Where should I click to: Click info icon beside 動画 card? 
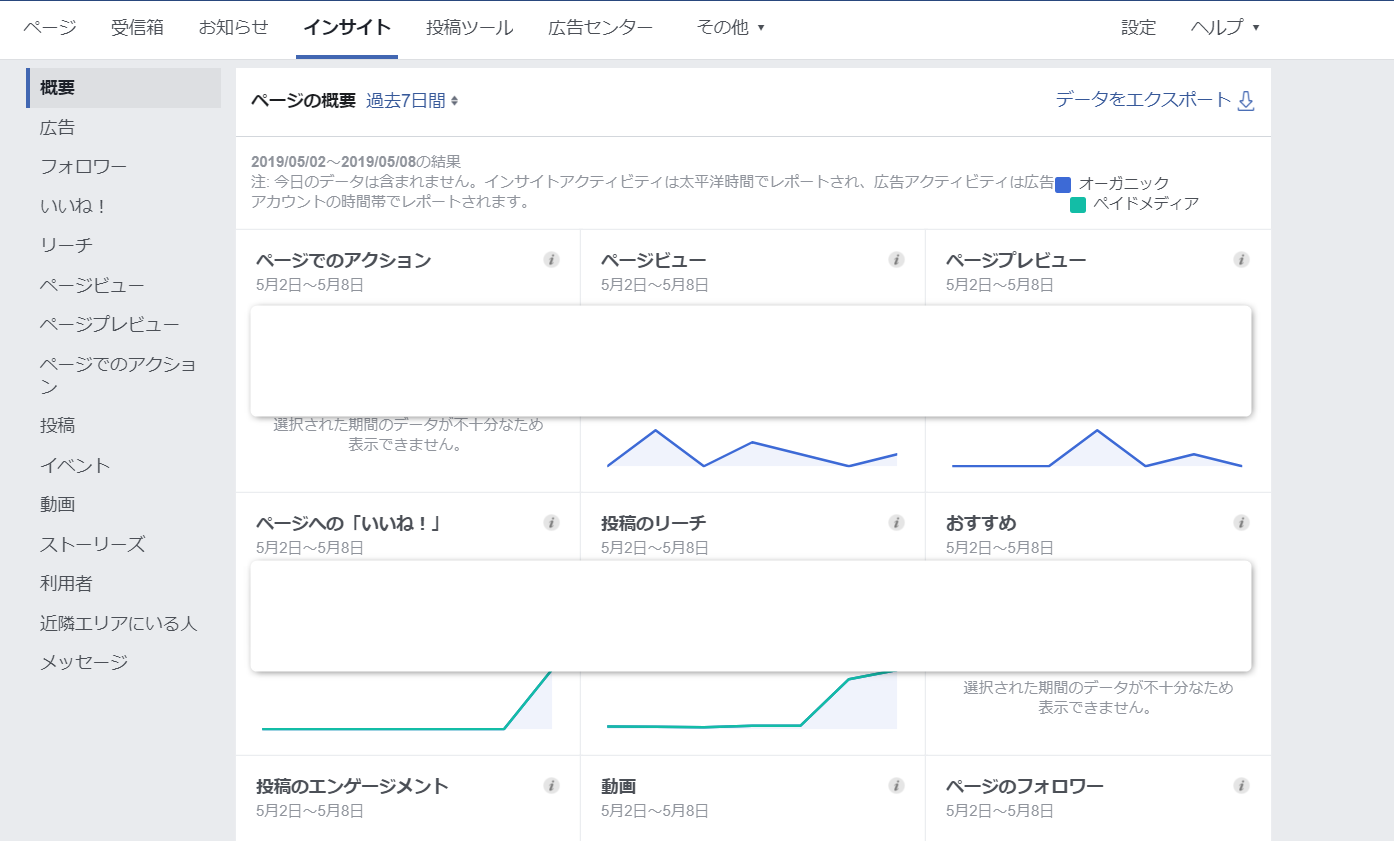coord(896,786)
